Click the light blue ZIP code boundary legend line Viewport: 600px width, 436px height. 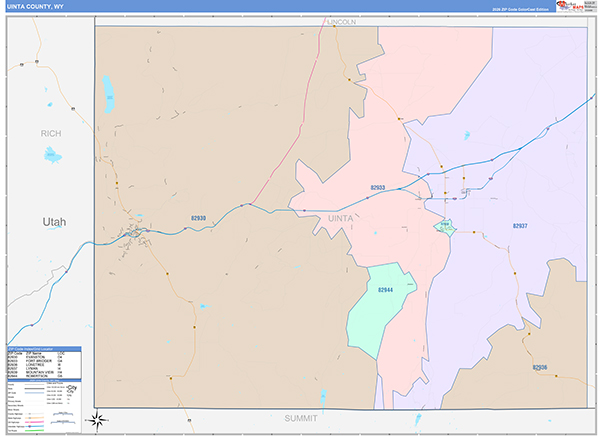34,393
